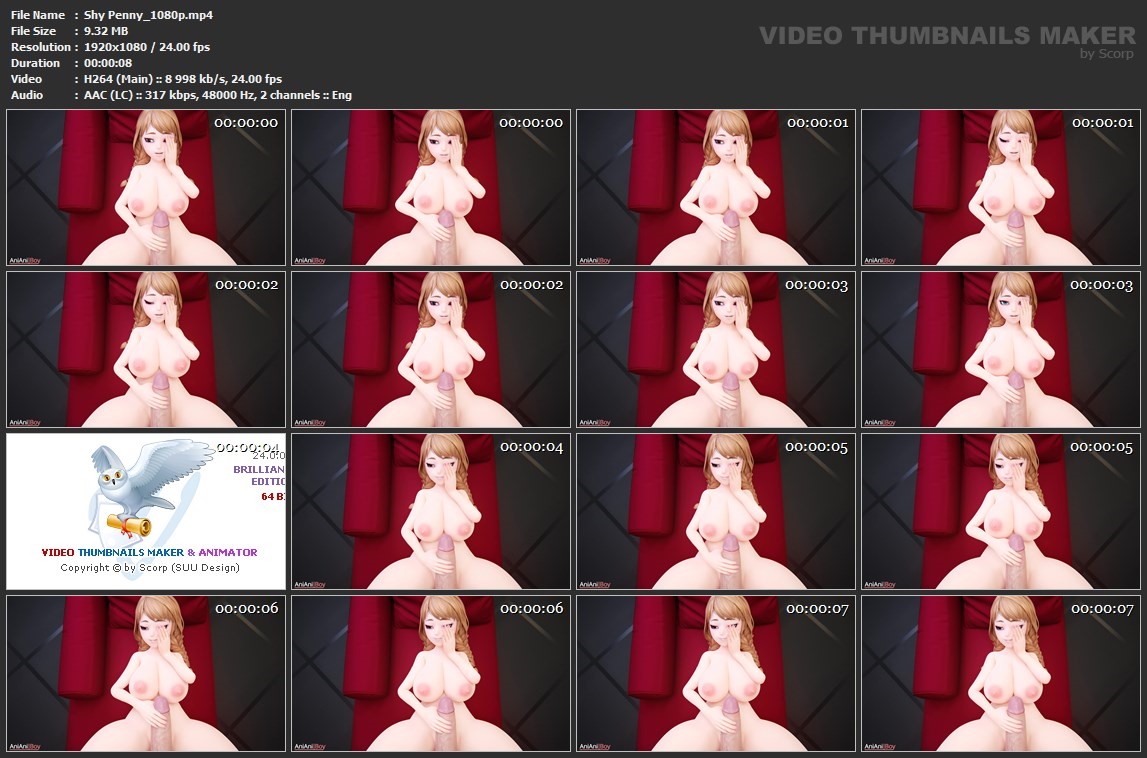Image resolution: width=1147 pixels, height=758 pixels.
Task: Click the 'BRILLIANT EDITION' text in promo frame
Action: pos(259,475)
